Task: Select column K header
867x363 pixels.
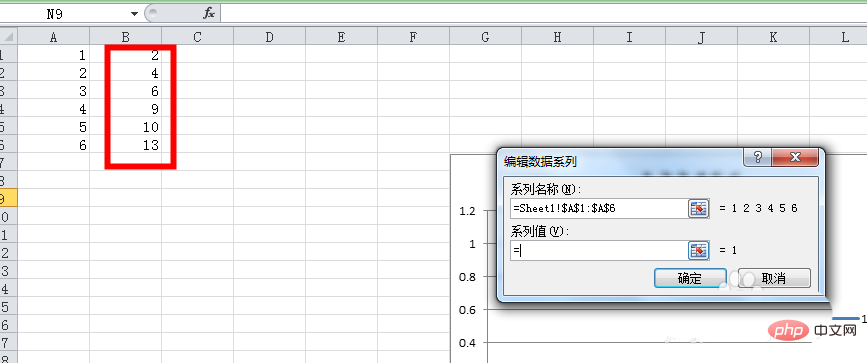Action: (x=773, y=37)
